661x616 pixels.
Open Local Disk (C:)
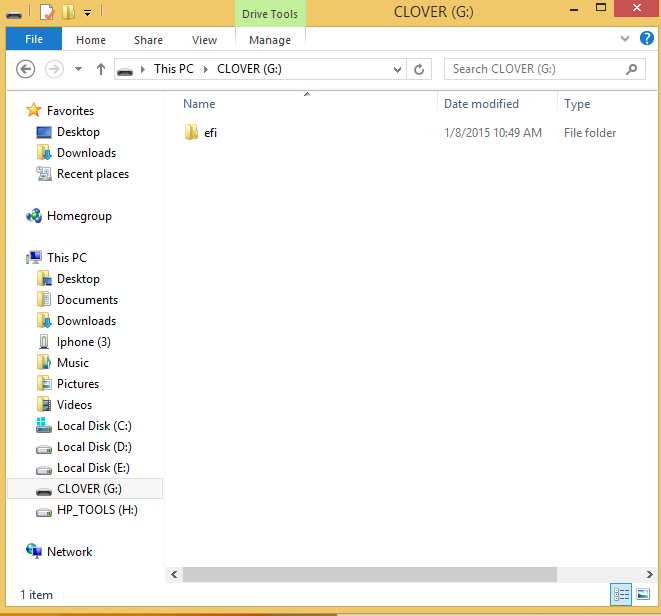(x=94, y=426)
